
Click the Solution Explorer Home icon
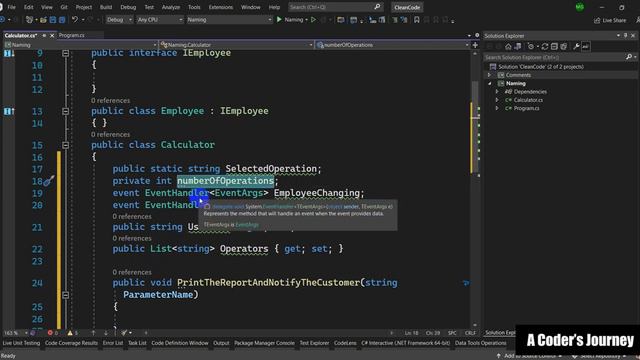(508, 47)
